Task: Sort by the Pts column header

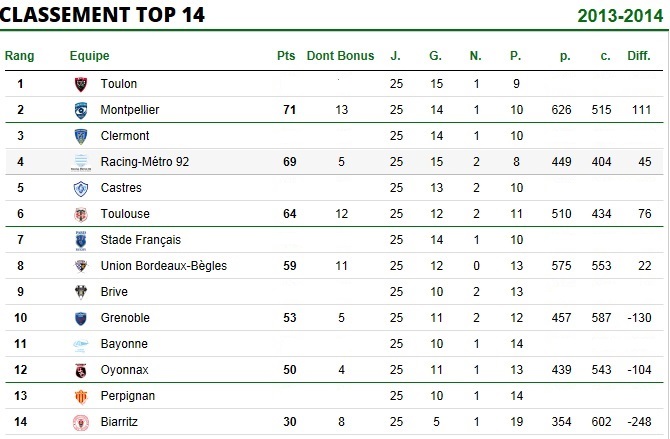Action: click(x=286, y=56)
